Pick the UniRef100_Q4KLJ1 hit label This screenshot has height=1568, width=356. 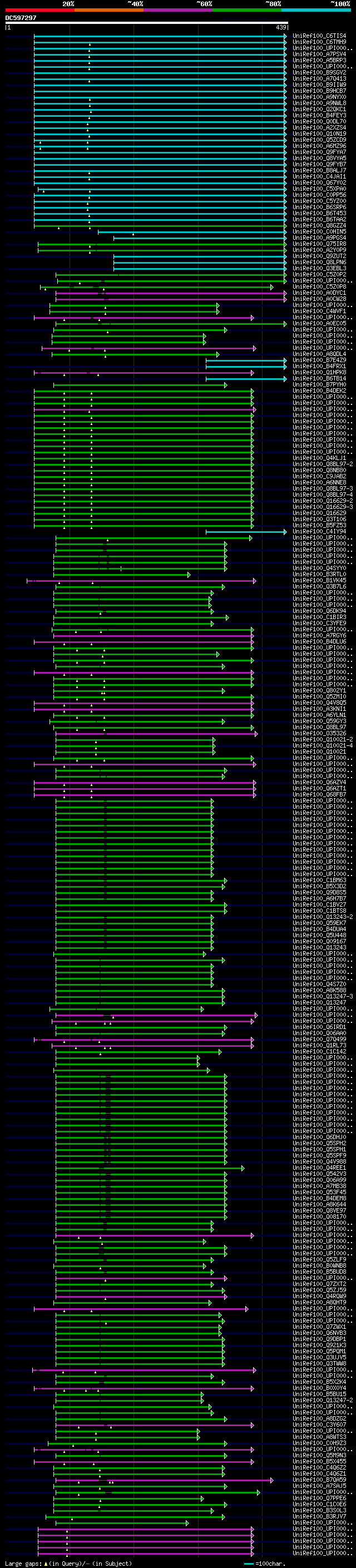pos(319,458)
